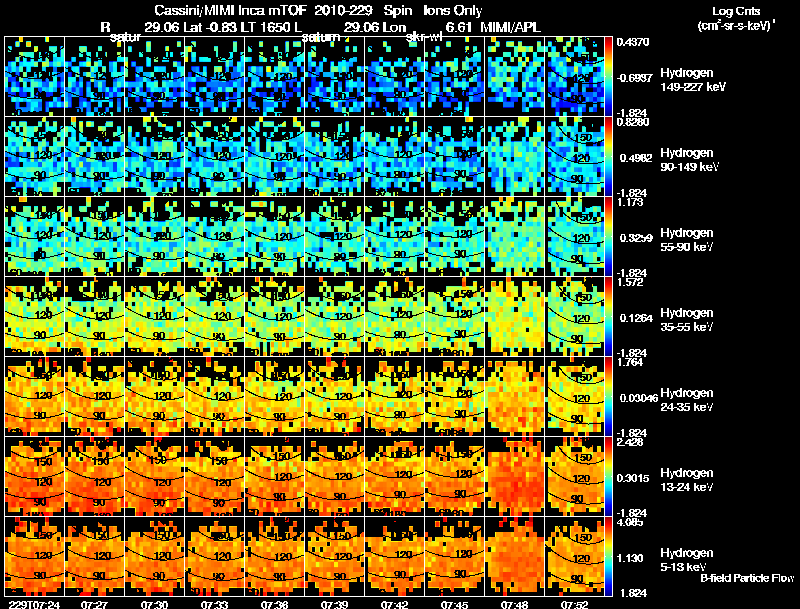Image resolution: width=800 pixels, height=609 pixels.
Task: Pick the Hydrogen 55-90 keV panel at 07:48
Action: tap(515, 237)
